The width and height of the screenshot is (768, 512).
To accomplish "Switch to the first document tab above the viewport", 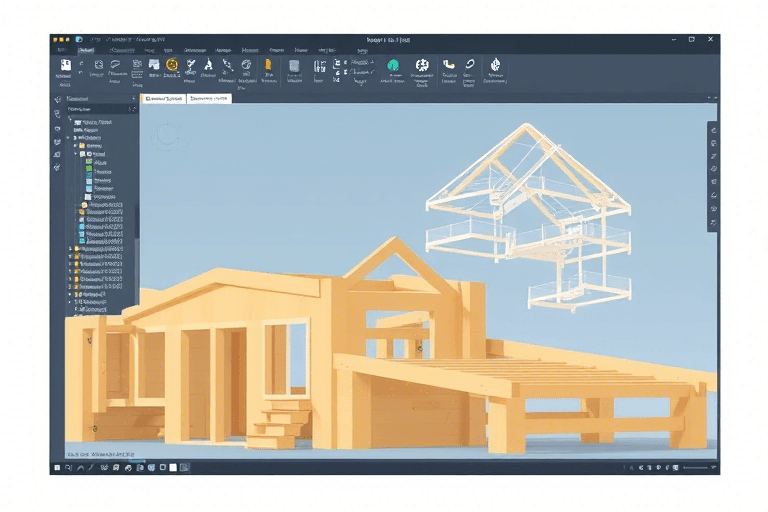I will (164, 99).
